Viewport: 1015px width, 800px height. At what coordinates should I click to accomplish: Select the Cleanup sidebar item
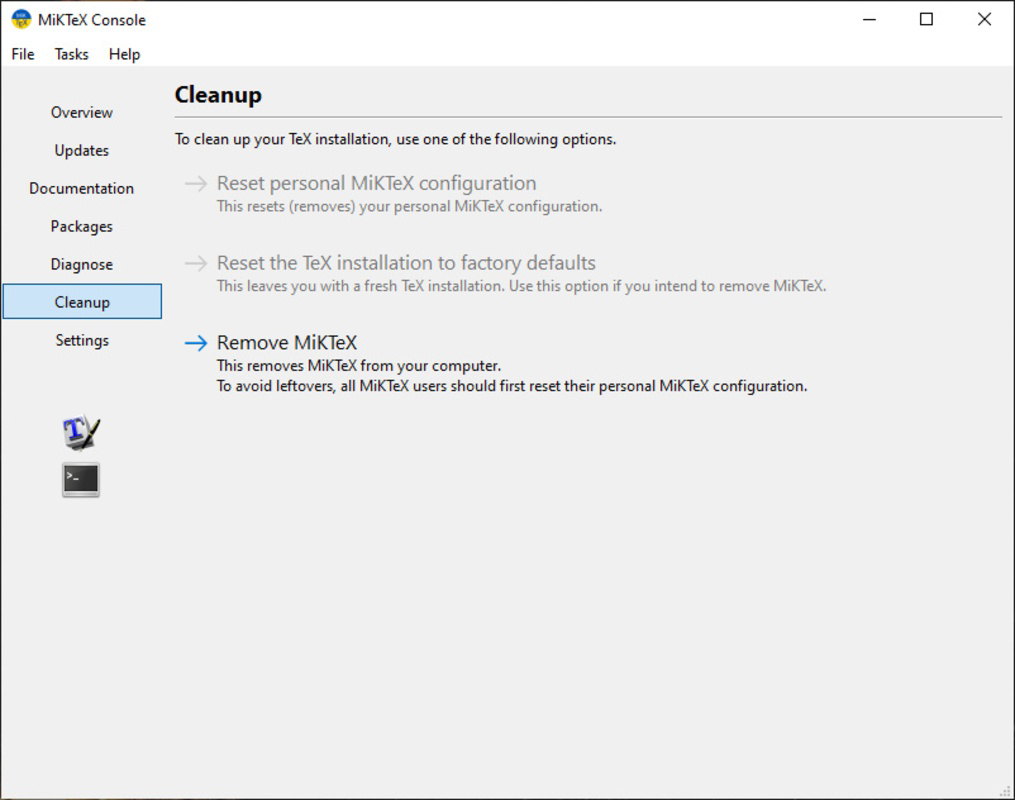(82, 302)
